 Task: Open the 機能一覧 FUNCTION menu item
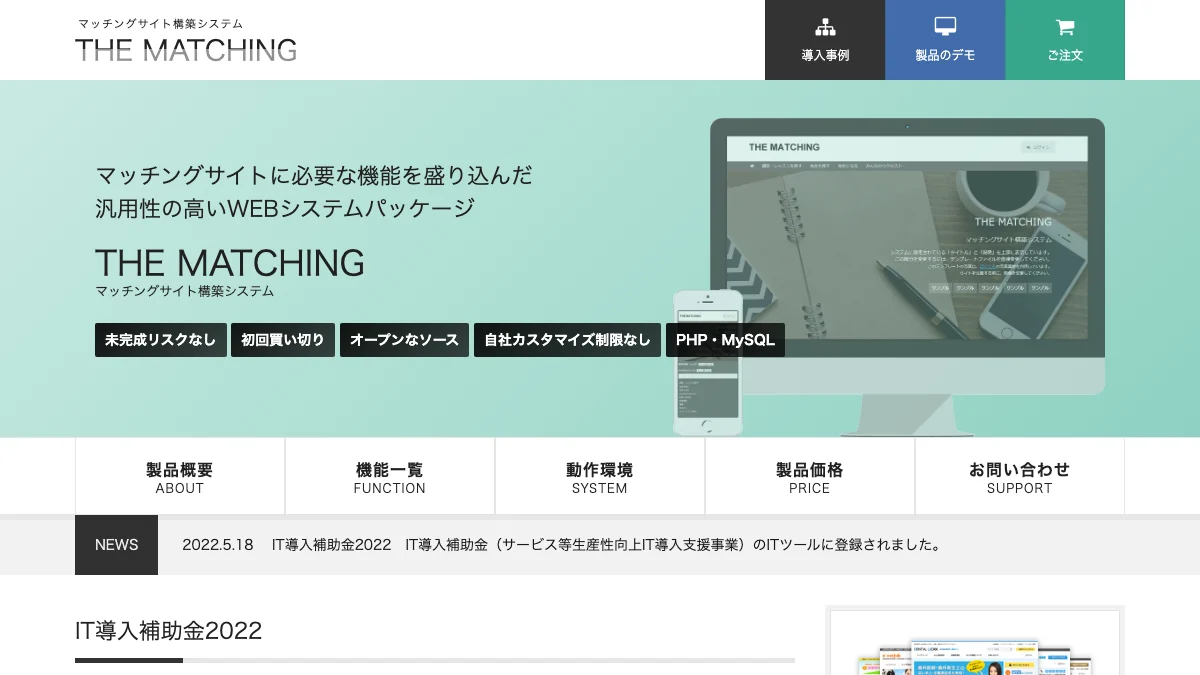[x=390, y=477]
